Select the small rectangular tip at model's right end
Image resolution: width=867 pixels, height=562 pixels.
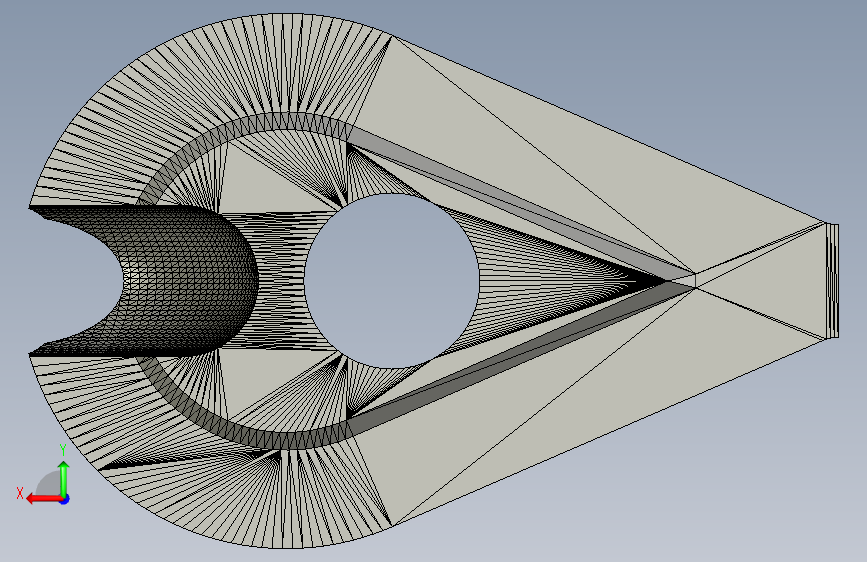coord(833,281)
